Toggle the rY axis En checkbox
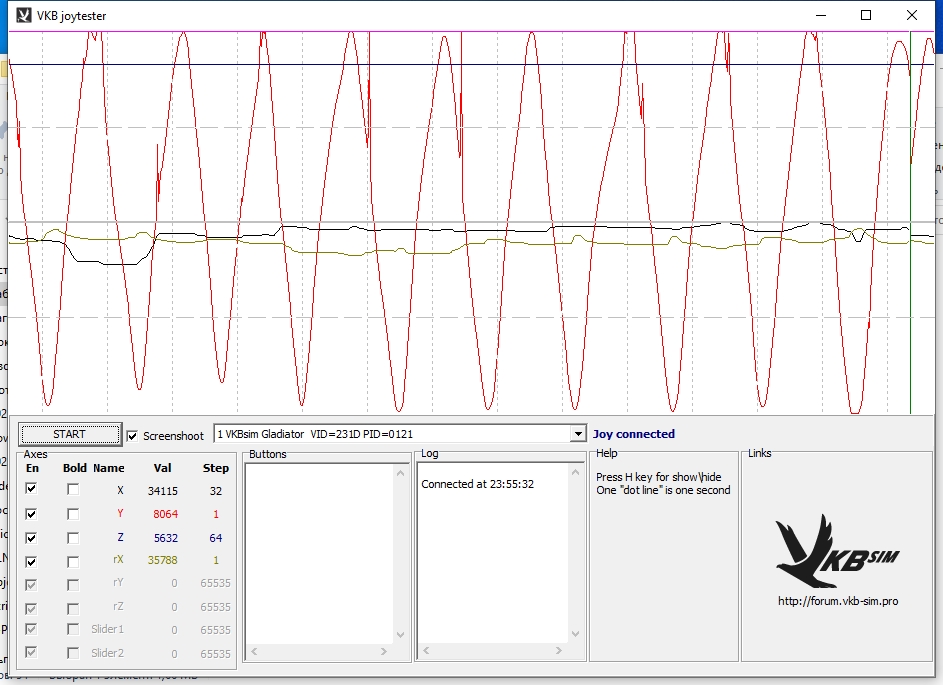This screenshot has width=943, height=685. point(31,585)
